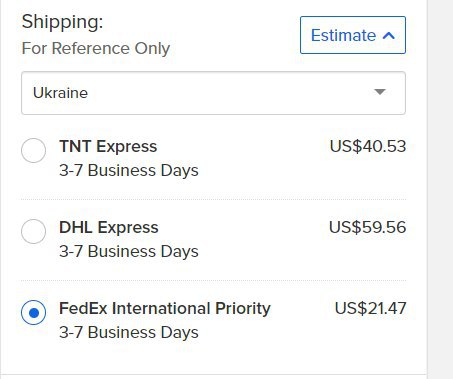The height and width of the screenshot is (379, 453).
Task: Click 3-7 Business Days under DHL Express
Action: [x=129, y=251]
